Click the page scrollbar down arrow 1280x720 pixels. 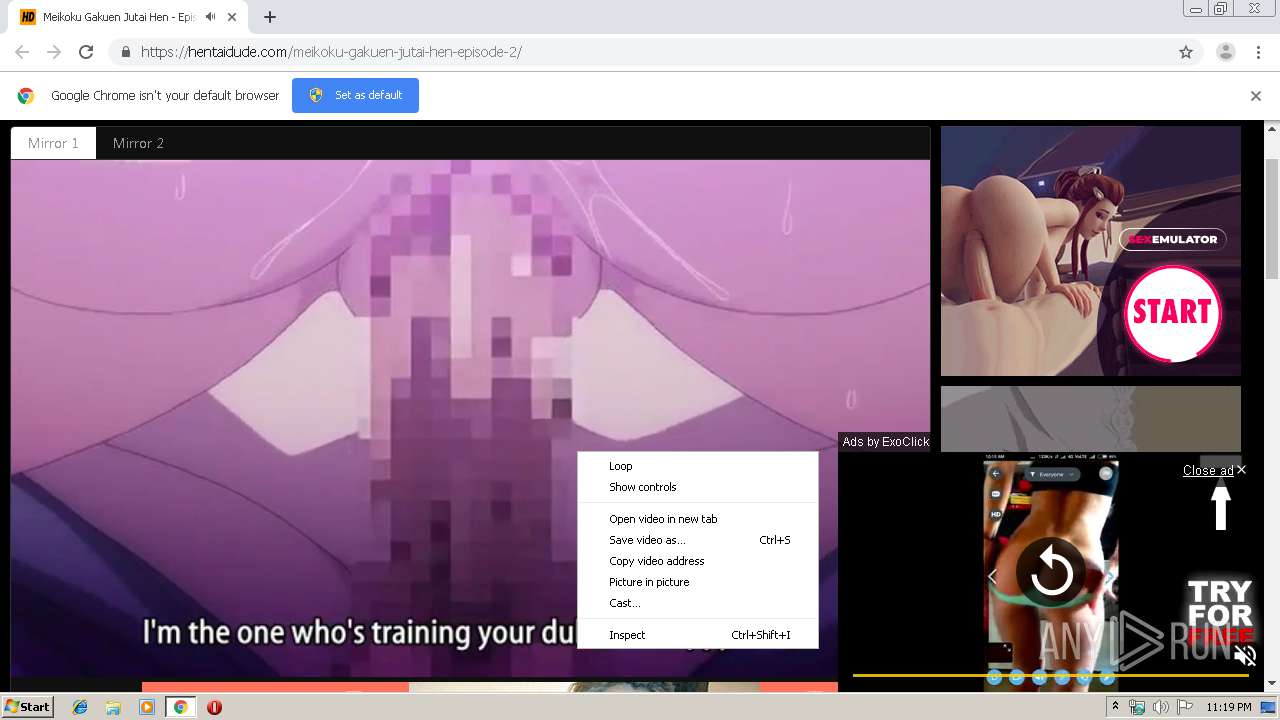(x=1272, y=684)
